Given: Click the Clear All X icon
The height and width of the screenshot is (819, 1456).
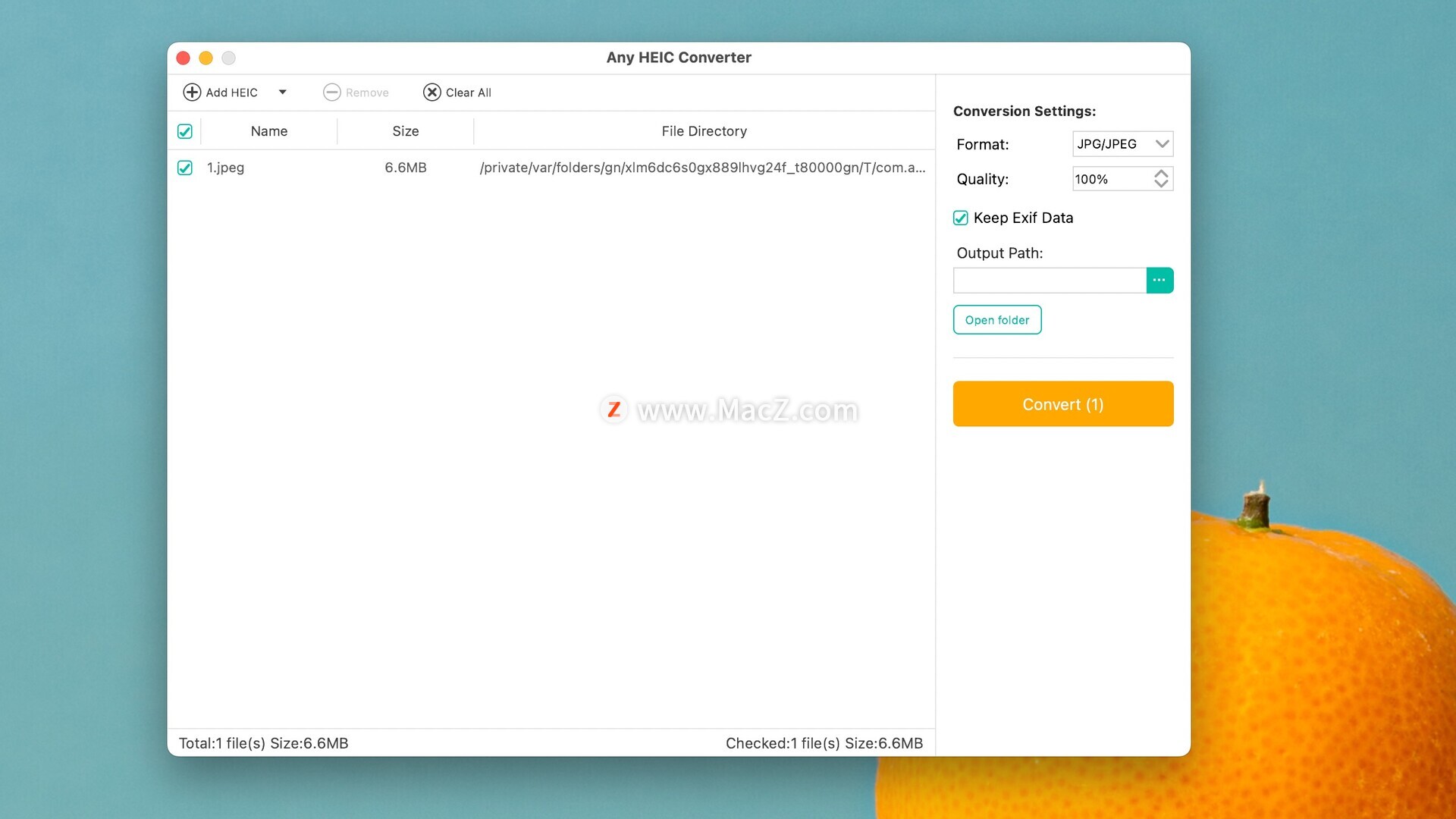Looking at the screenshot, I should pyautogui.click(x=431, y=93).
